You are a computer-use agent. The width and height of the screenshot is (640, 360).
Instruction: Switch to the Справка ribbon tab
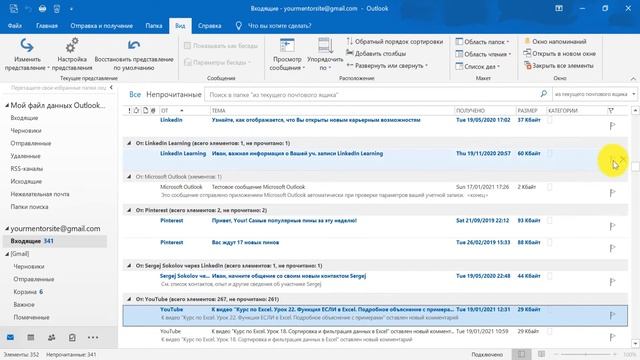[209, 26]
